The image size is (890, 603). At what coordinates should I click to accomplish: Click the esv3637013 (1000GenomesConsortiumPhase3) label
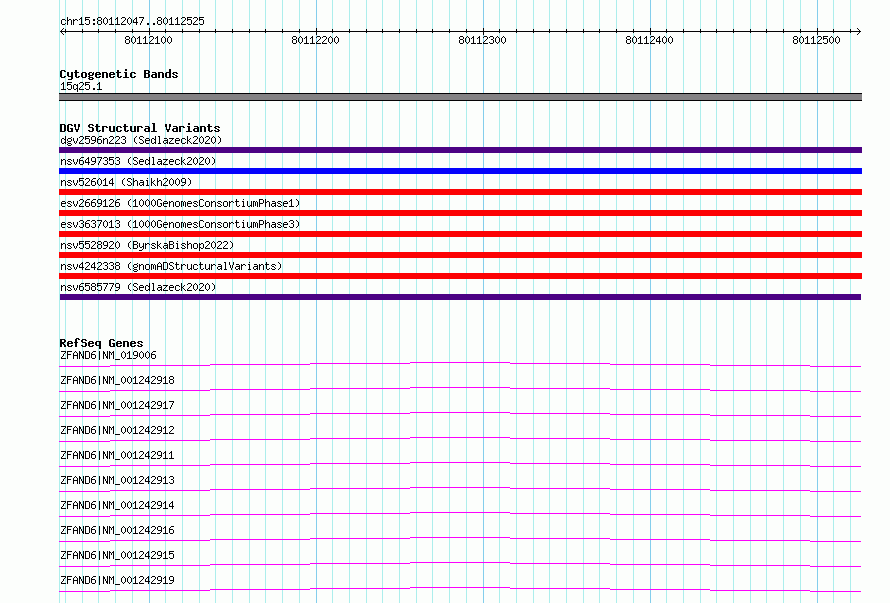click(x=180, y=224)
